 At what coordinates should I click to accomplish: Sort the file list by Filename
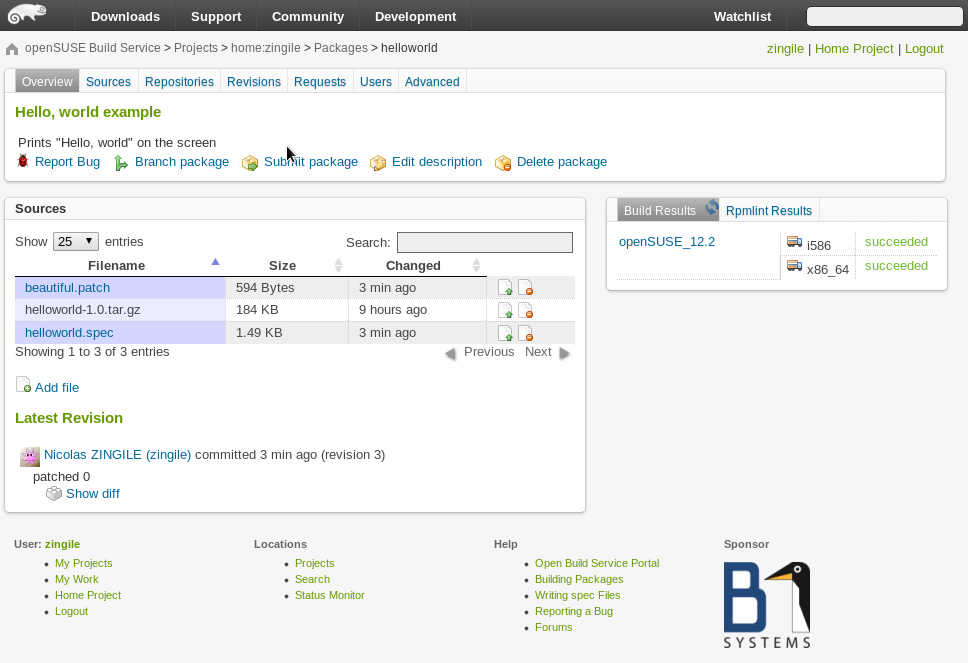[x=116, y=265]
